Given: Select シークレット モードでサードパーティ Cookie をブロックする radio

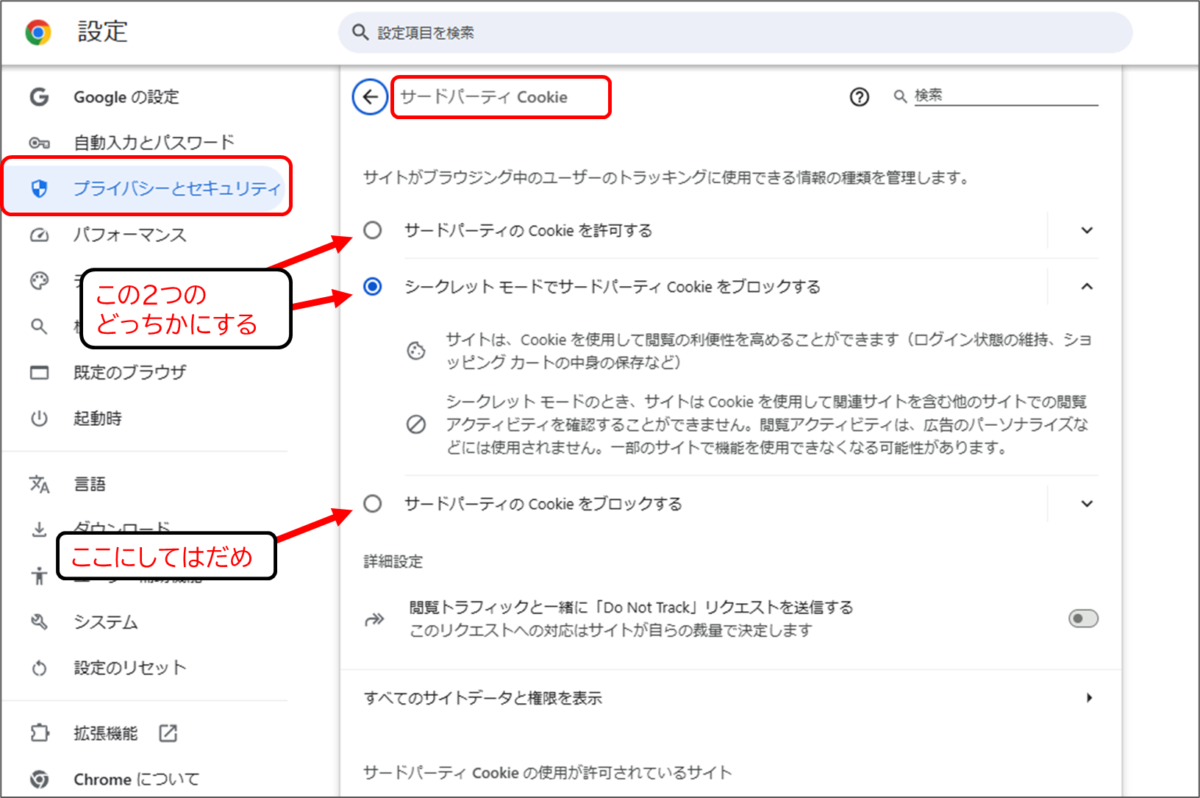Looking at the screenshot, I should click(x=373, y=287).
